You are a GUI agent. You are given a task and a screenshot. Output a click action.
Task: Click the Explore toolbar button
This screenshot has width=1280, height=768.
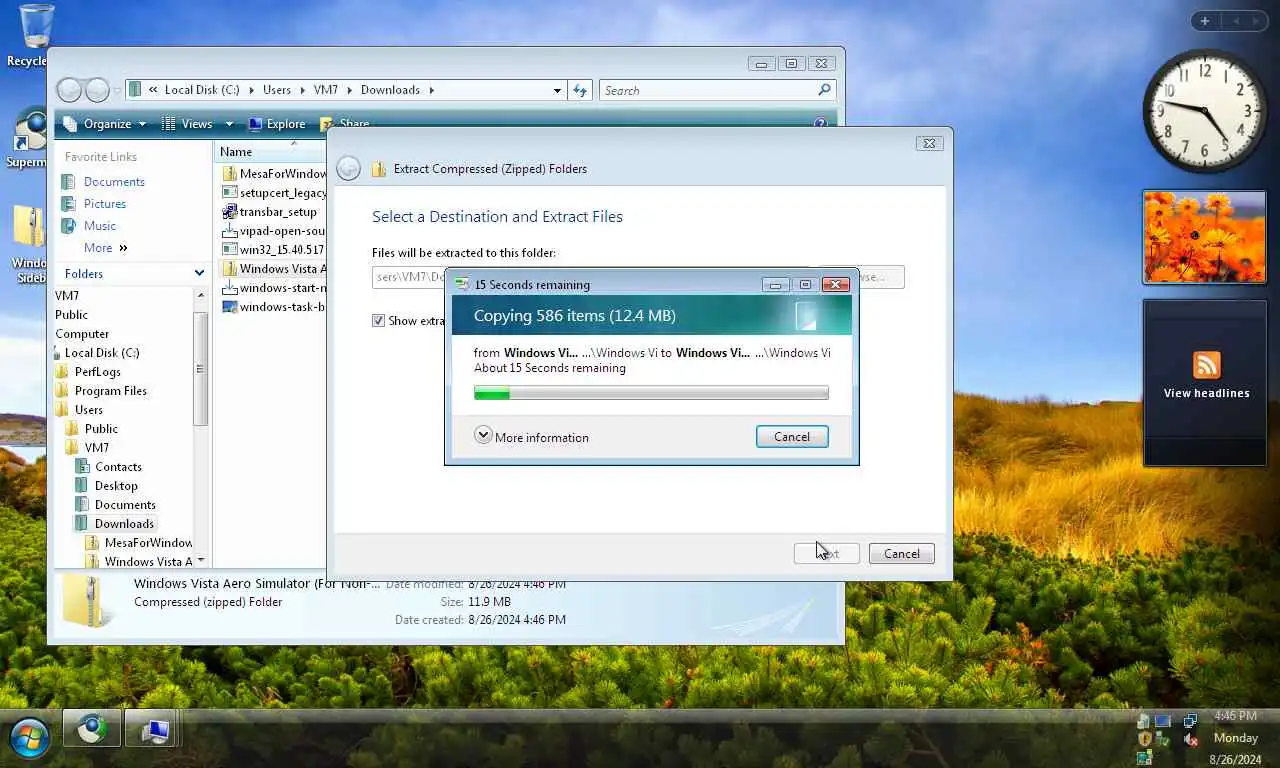[276, 124]
